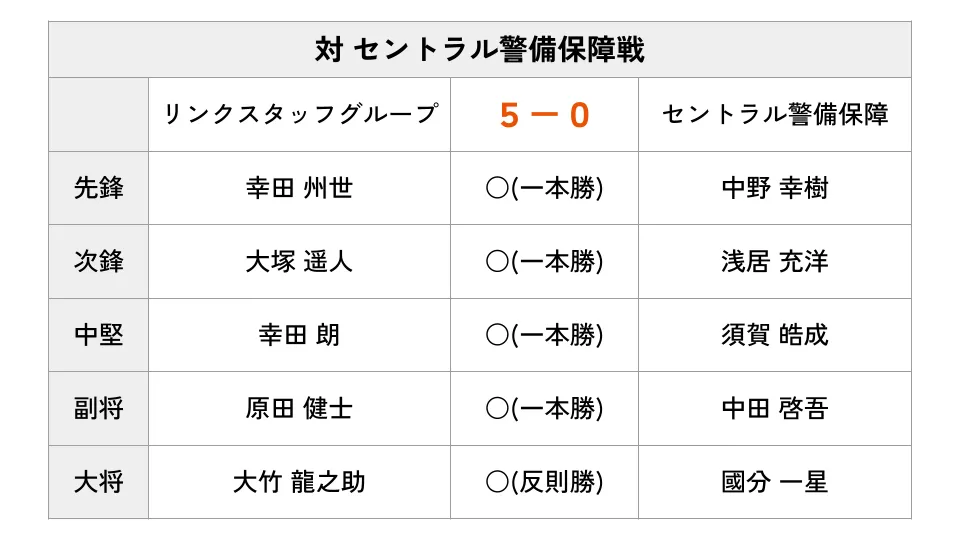Click player name 幸田 朗

click(299, 335)
